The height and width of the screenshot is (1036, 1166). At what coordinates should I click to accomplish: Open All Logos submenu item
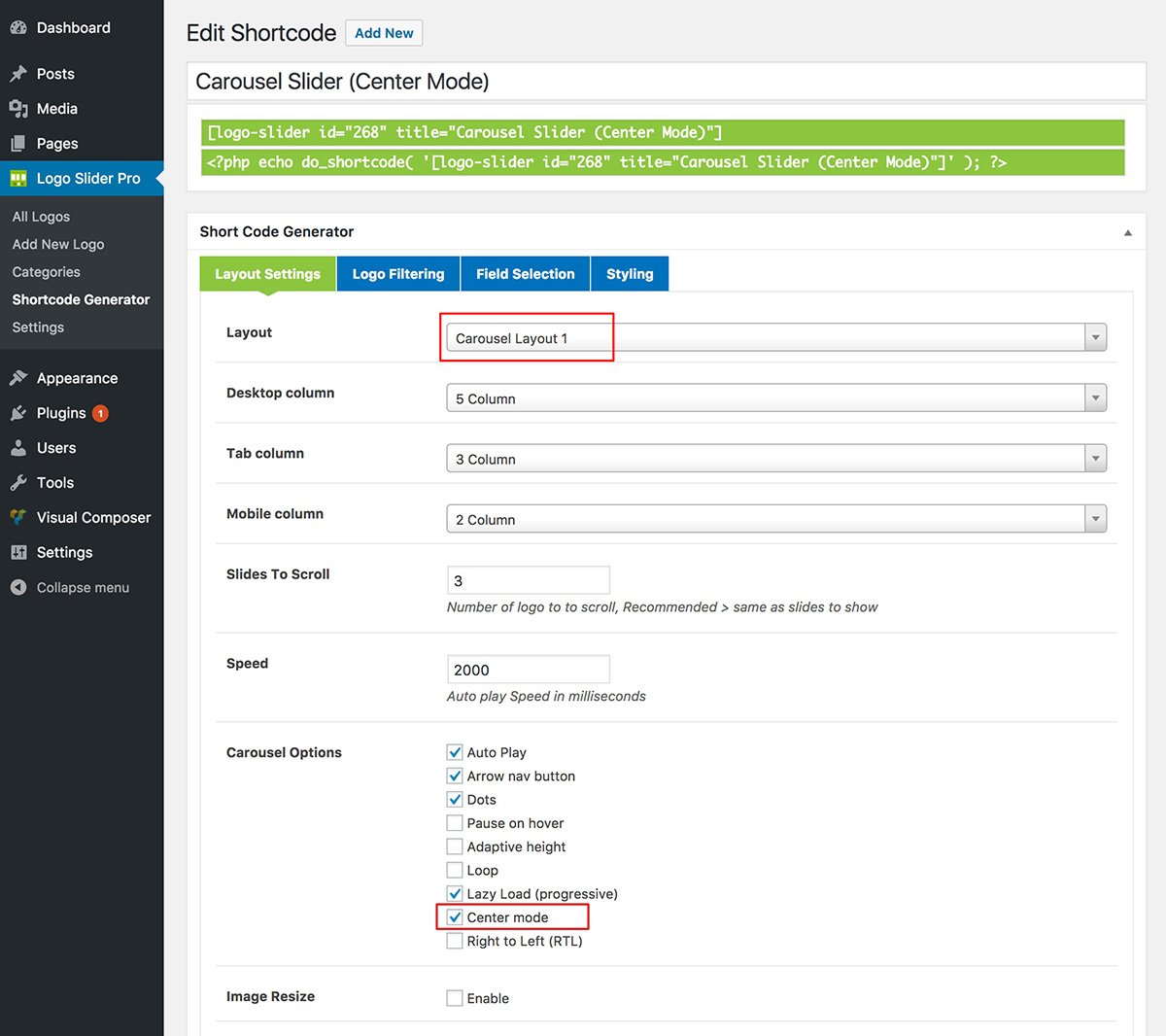click(41, 217)
